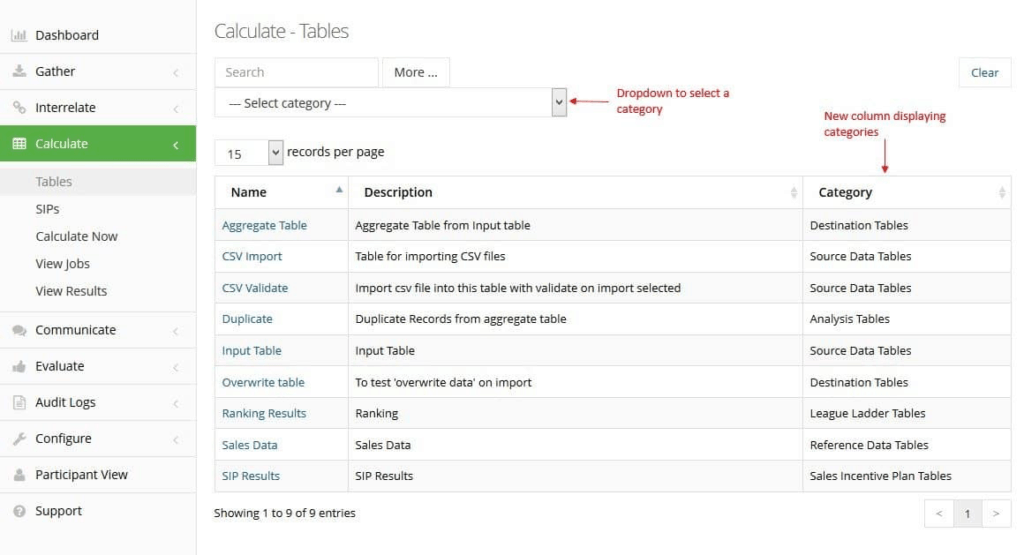This screenshot has height=555, width=1024.
Task: Click the Evaluate thumbs-up icon
Action: (19, 366)
